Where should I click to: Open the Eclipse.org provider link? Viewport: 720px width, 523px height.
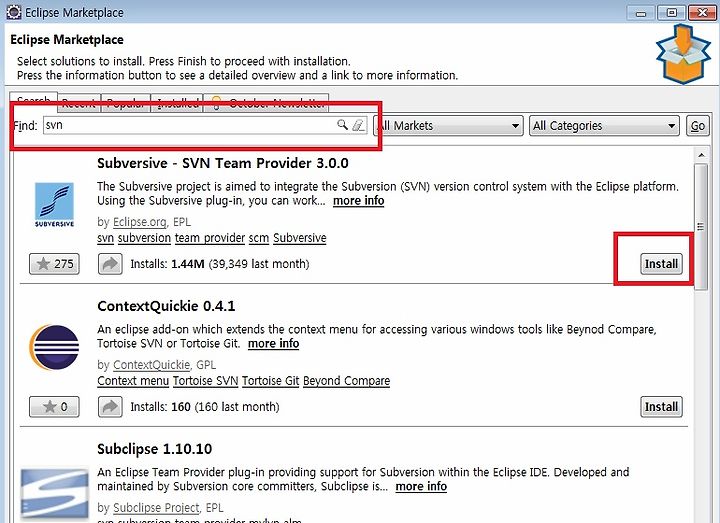coord(140,222)
